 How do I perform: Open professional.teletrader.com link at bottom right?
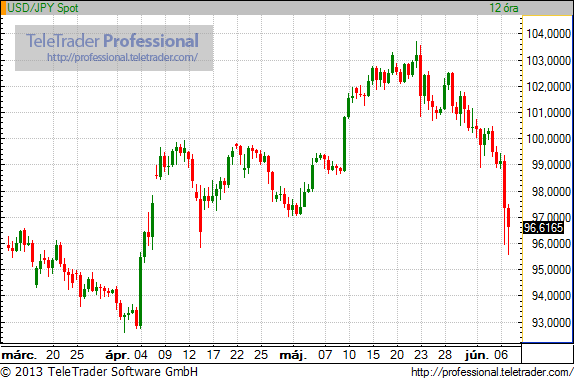[x=492, y=372]
